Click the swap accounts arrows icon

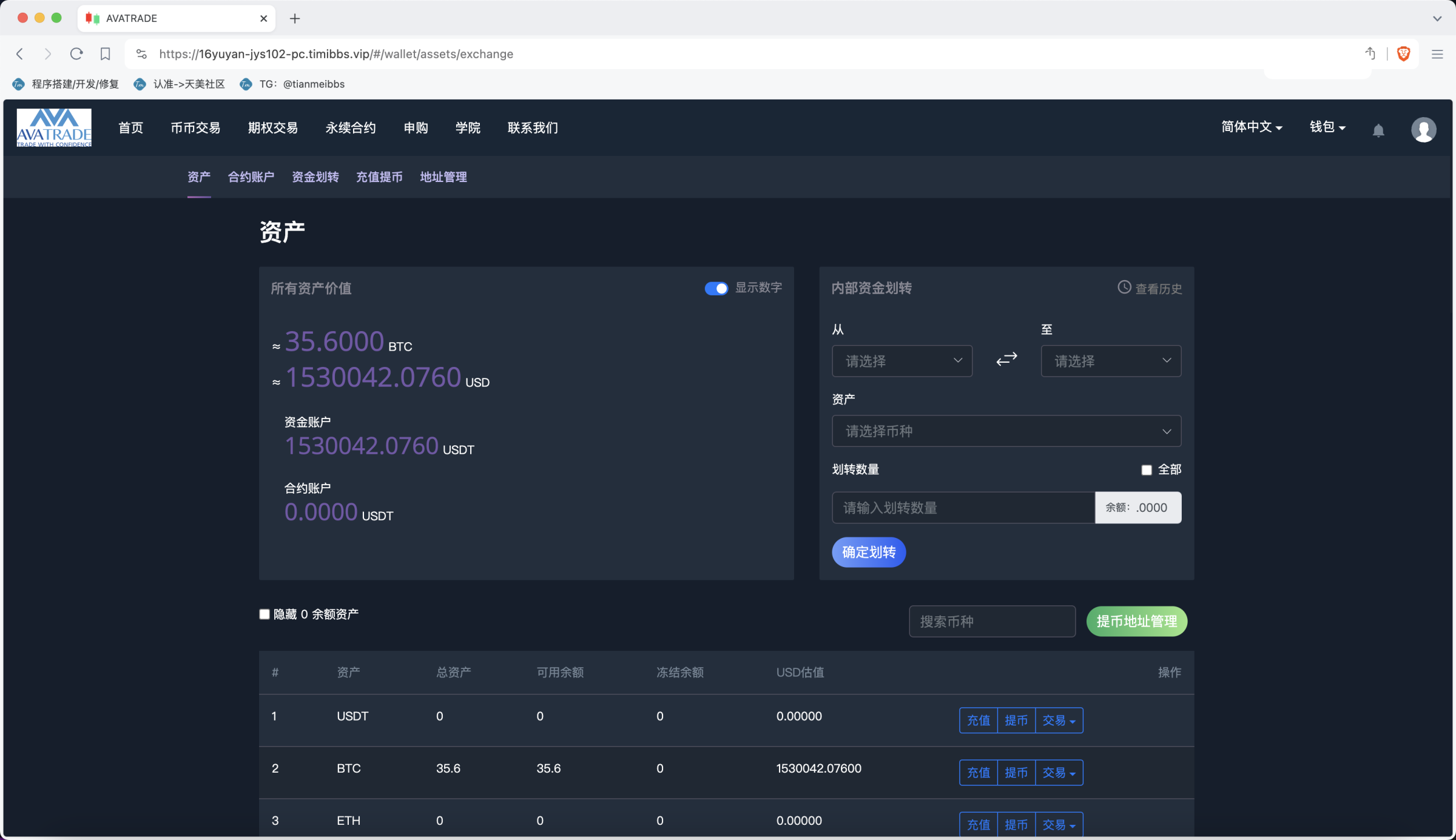[x=1006, y=360]
